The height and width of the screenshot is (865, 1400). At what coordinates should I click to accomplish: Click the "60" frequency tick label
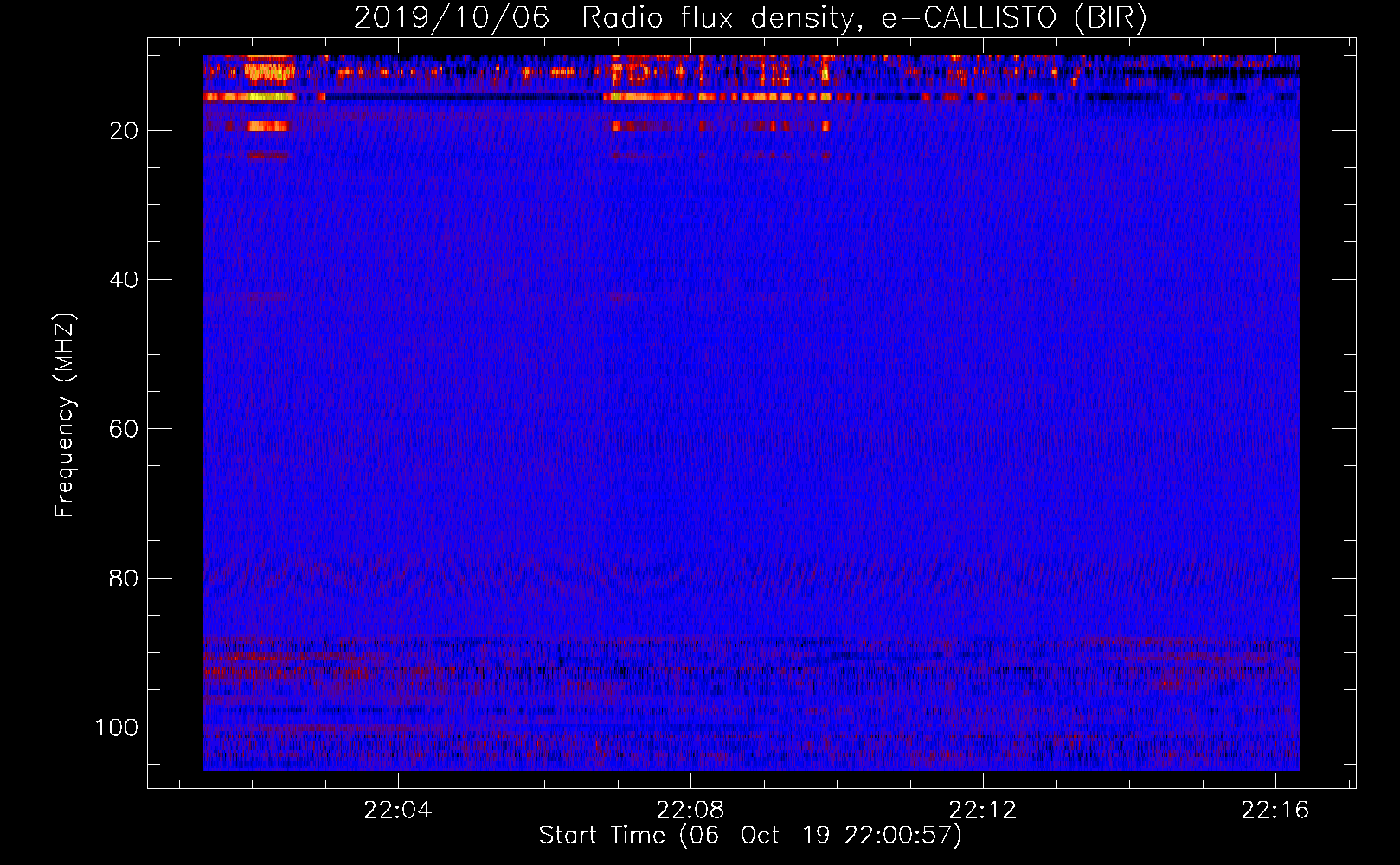tap(125, 429)
